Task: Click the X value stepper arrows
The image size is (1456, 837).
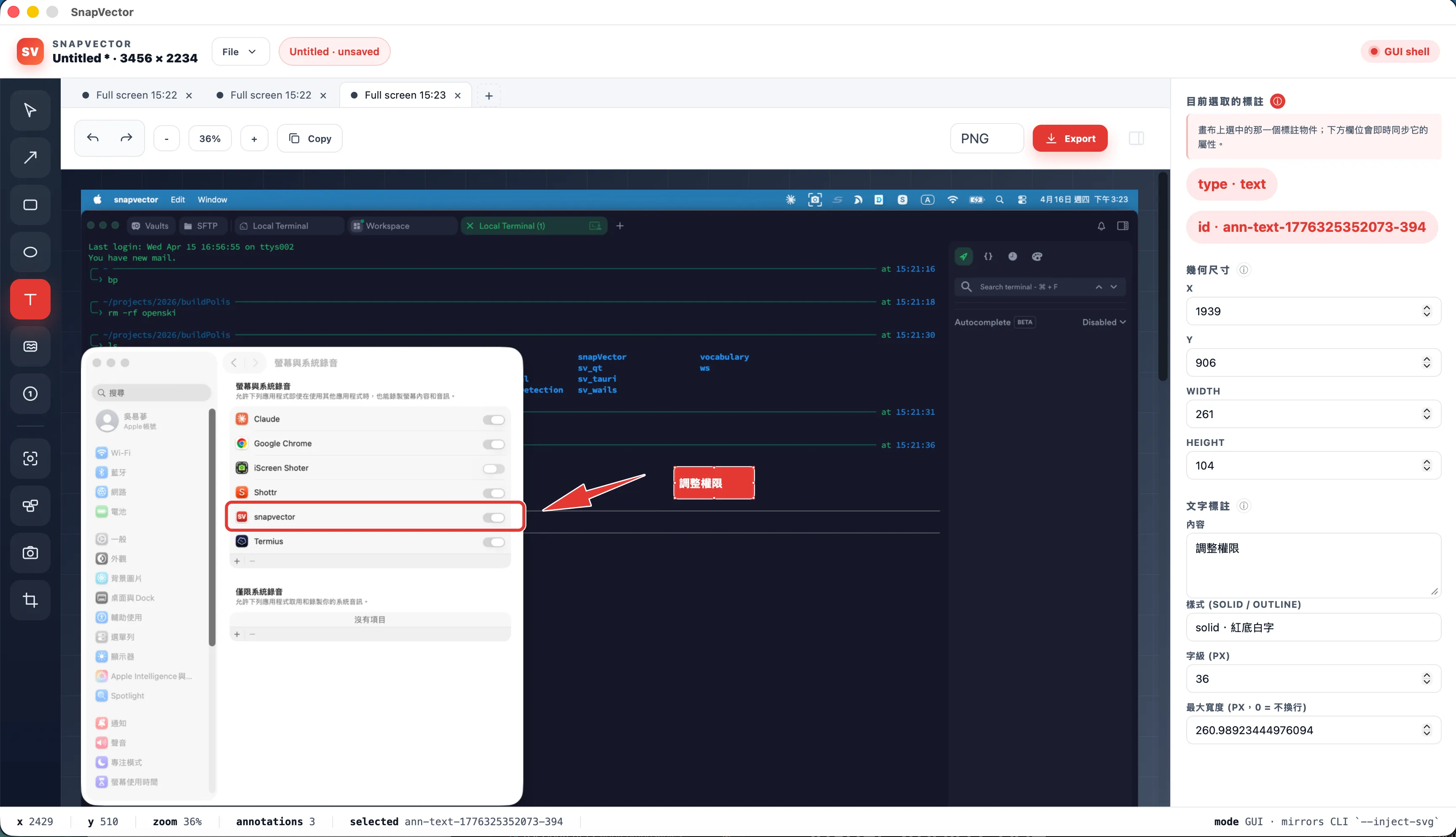Action: point(1426,311)
